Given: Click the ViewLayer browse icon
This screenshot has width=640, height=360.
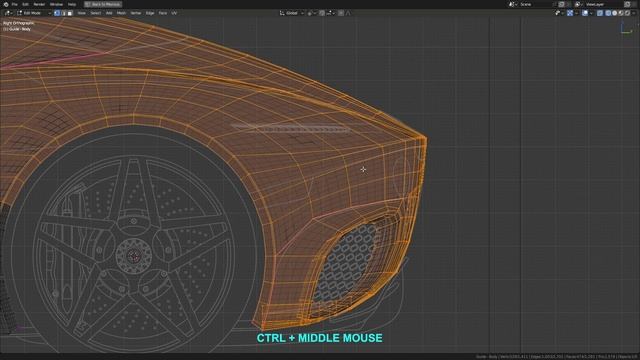Looking at the screenshot, I should point(578,4).
